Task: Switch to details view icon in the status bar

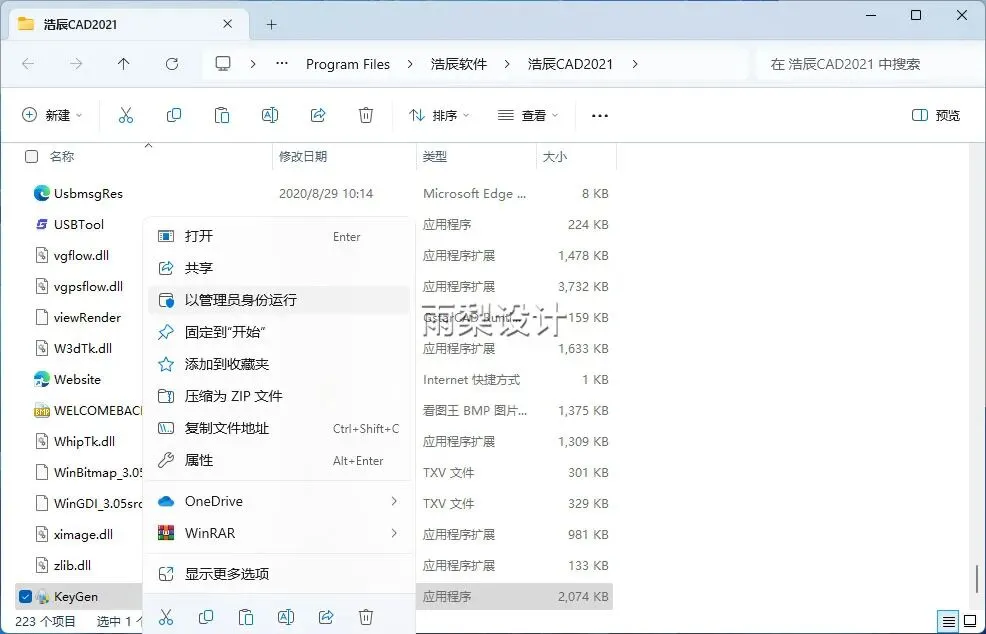Action: 949,621
